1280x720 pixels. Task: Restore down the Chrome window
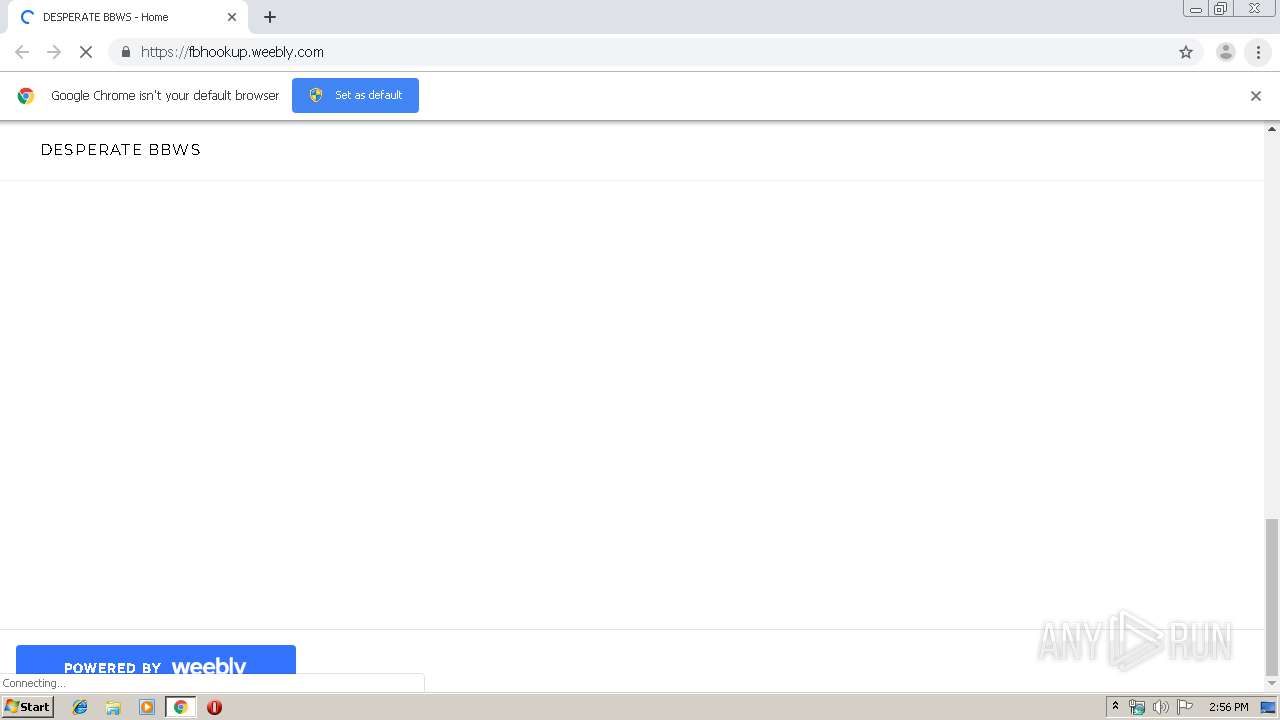[x=1221, y=9]
